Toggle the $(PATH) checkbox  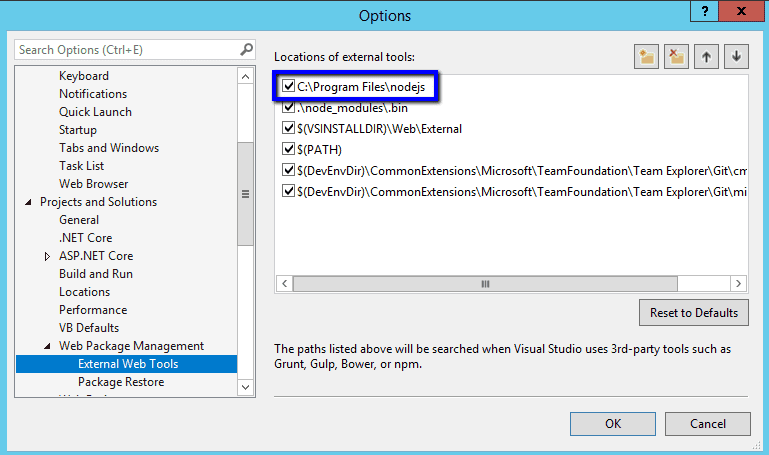coord(288,149)
